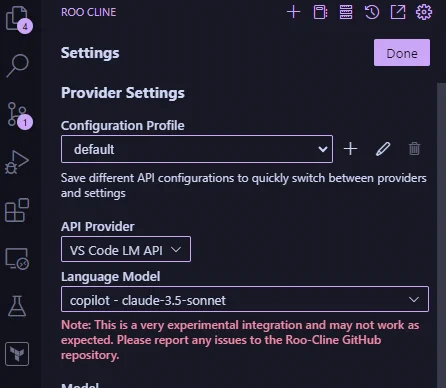Click the Done button

402,53
